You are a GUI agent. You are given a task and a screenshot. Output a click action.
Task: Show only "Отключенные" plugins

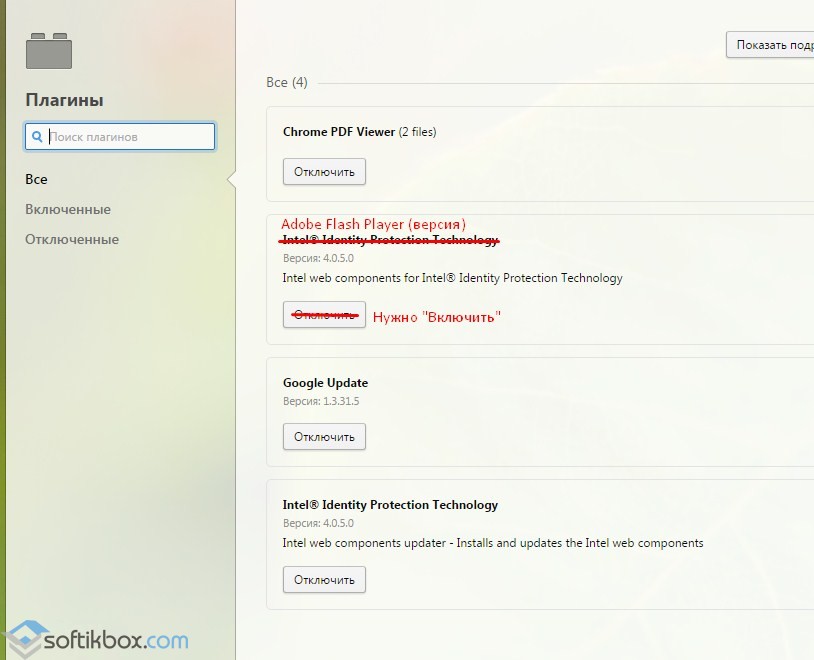(72, 239)
